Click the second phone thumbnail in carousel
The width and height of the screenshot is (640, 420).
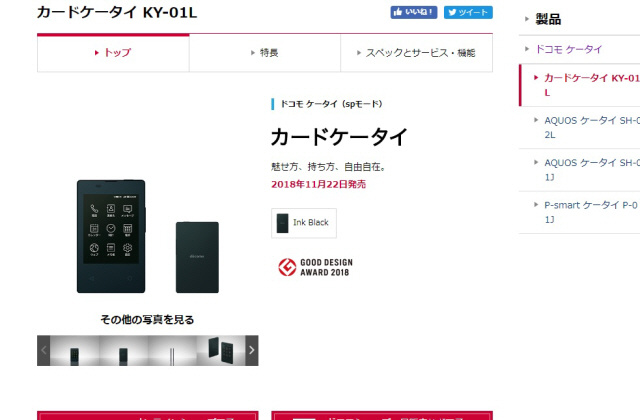coord(123,351)
